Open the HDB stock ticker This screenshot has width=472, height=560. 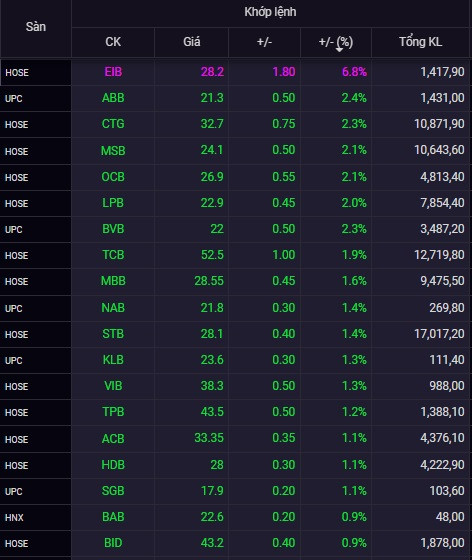coord(113,465)
